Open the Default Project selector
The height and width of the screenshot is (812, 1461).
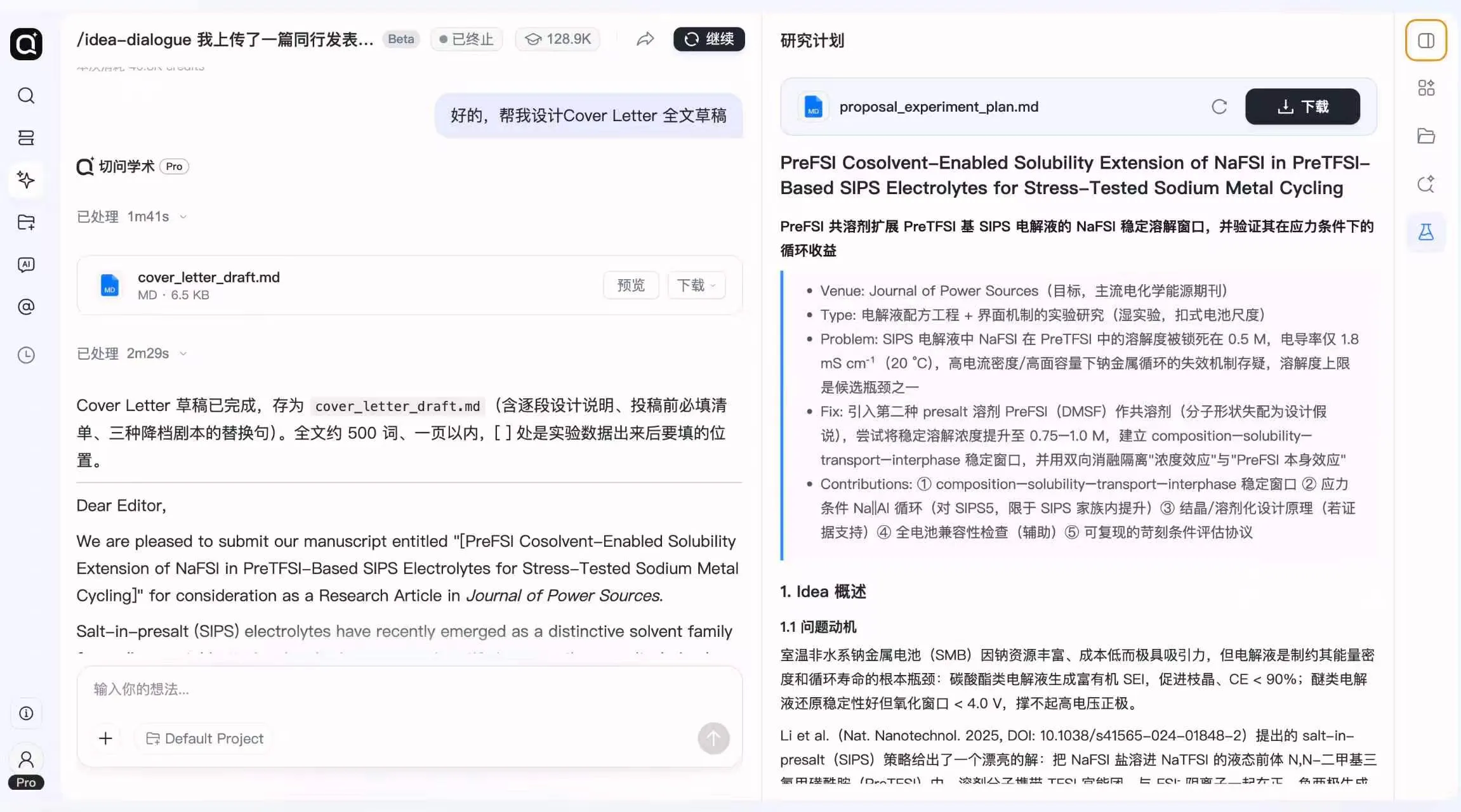(204, 738)
